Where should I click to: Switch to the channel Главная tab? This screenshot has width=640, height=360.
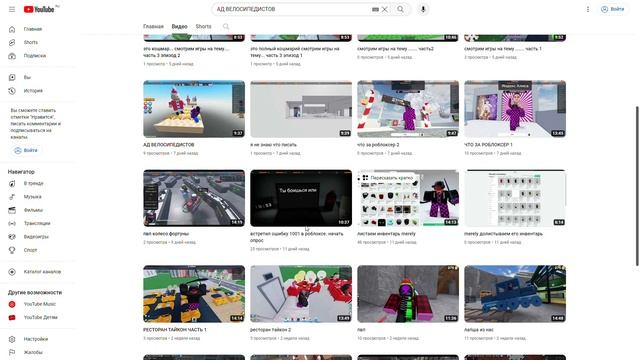[x=153, y=27]
